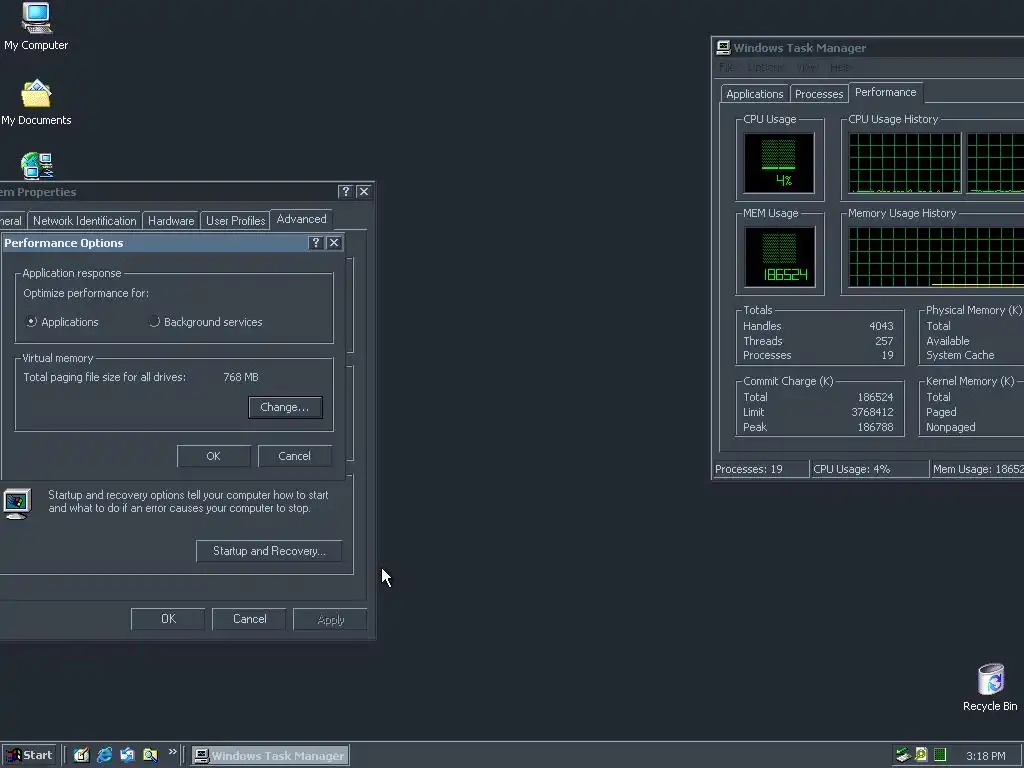Click the green CPU meter tray icon
Image resolution: width=1024 pixels, height=768 pixels.
click(x=940, y=755)
